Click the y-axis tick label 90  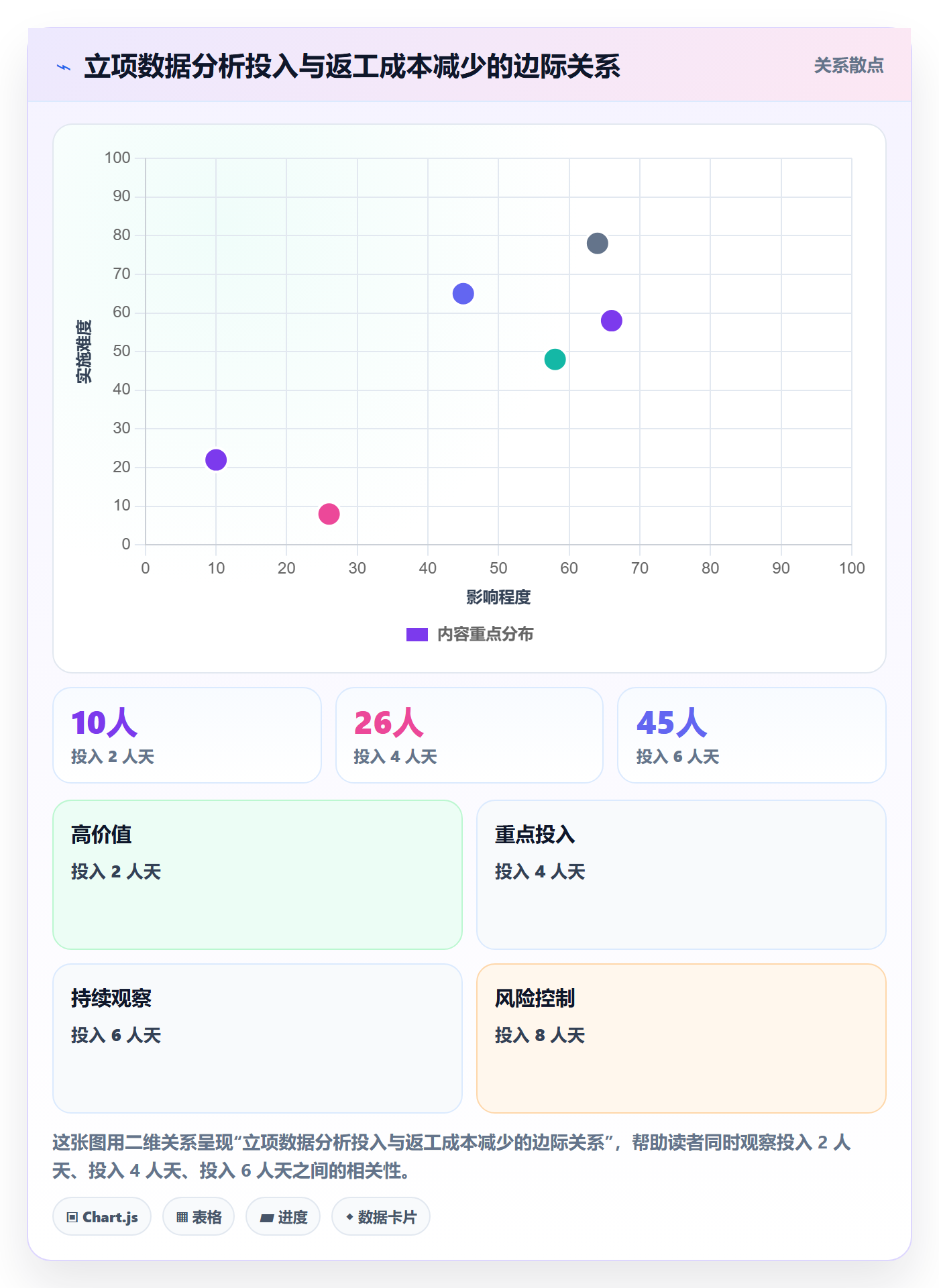point(121,196)
